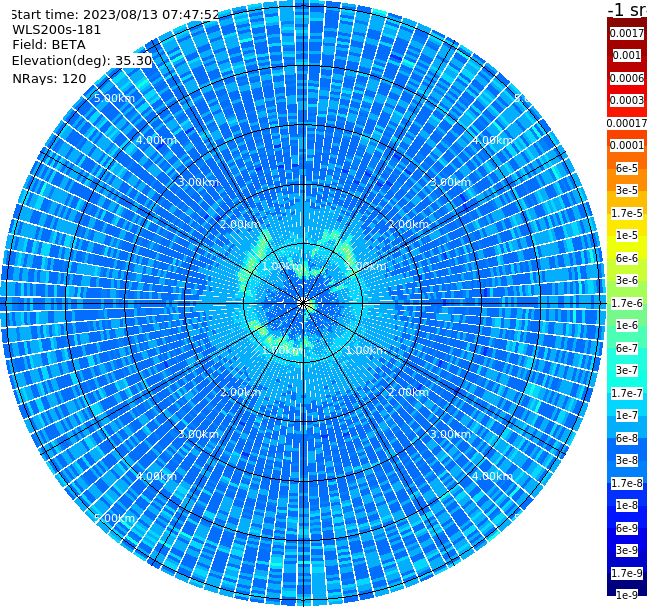The height and width of the screenshot is (607, 647).
Task: Click the lower-left 5.00km range ring label
Action: click(x=114, y=518)
